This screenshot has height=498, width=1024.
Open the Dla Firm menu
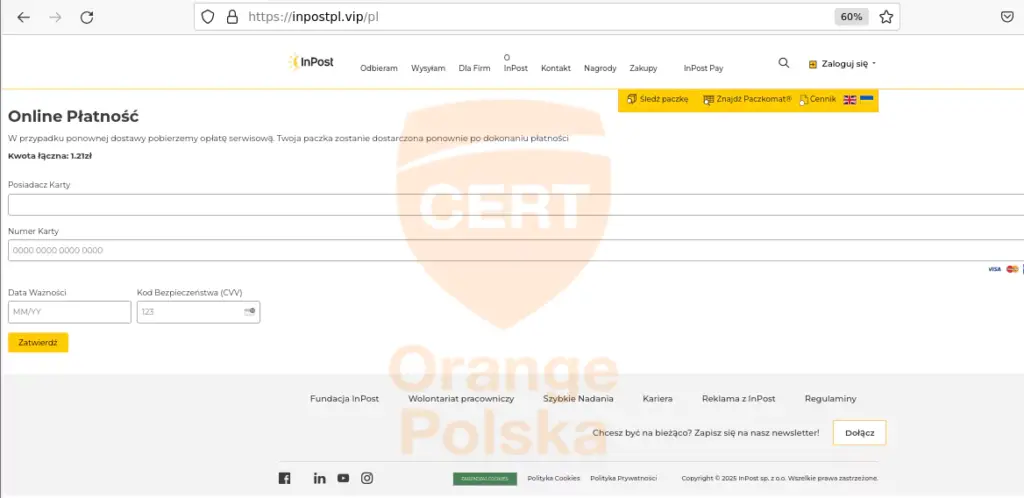474,68
